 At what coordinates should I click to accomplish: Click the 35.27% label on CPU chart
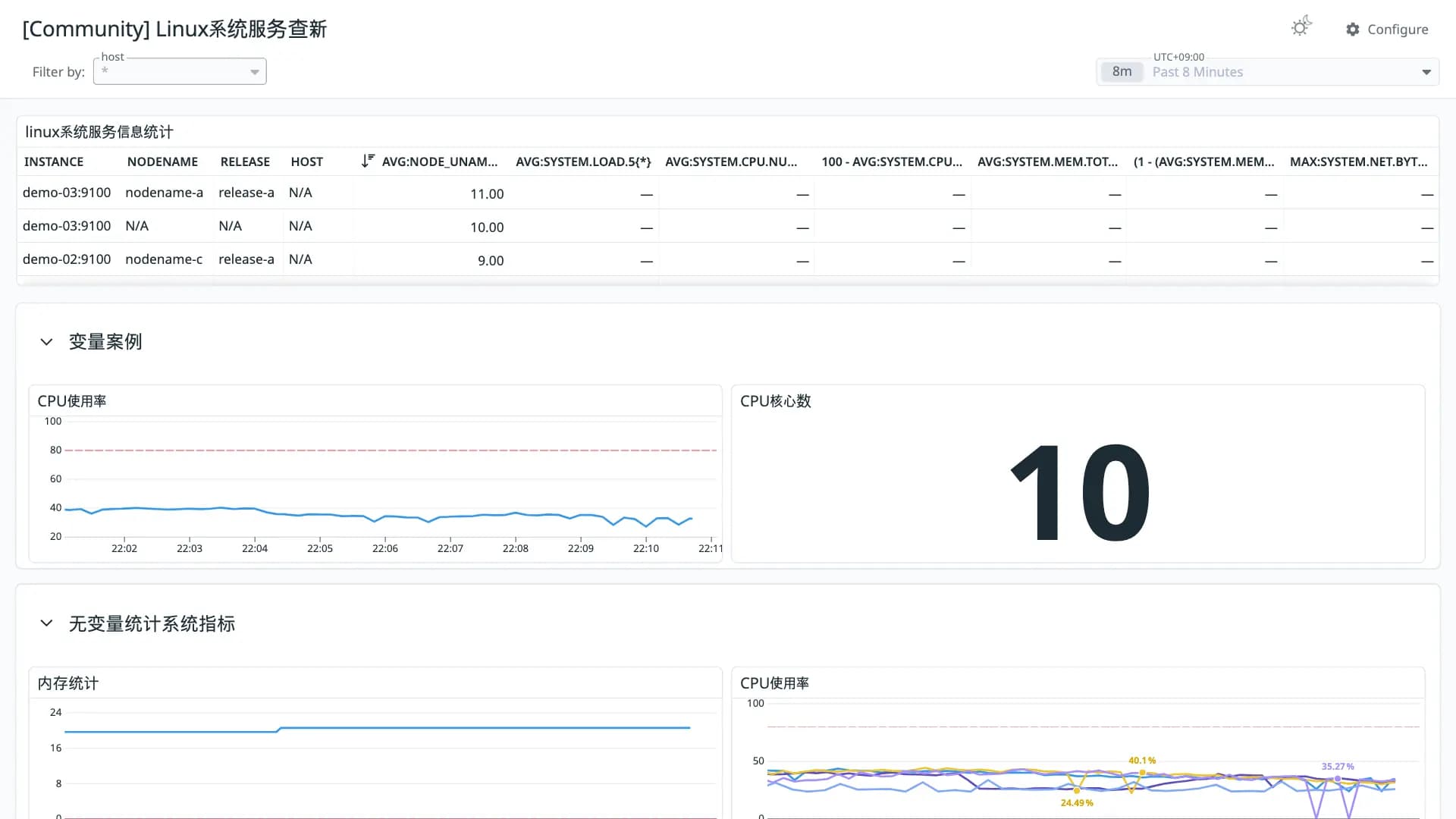pyautogui.click(x=1338, y=767)
